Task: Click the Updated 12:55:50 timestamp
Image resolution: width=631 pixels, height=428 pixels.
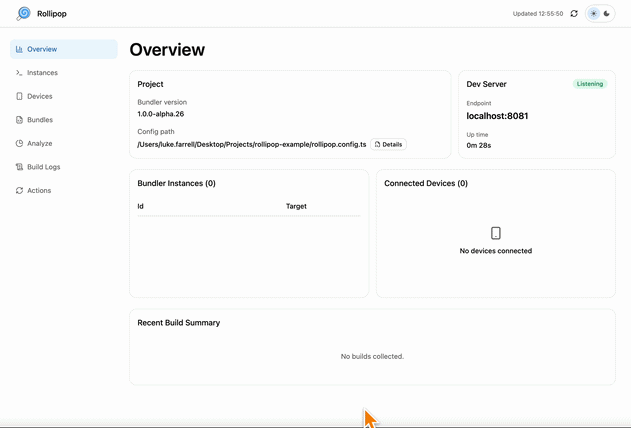Action: [x=538, y=14]
